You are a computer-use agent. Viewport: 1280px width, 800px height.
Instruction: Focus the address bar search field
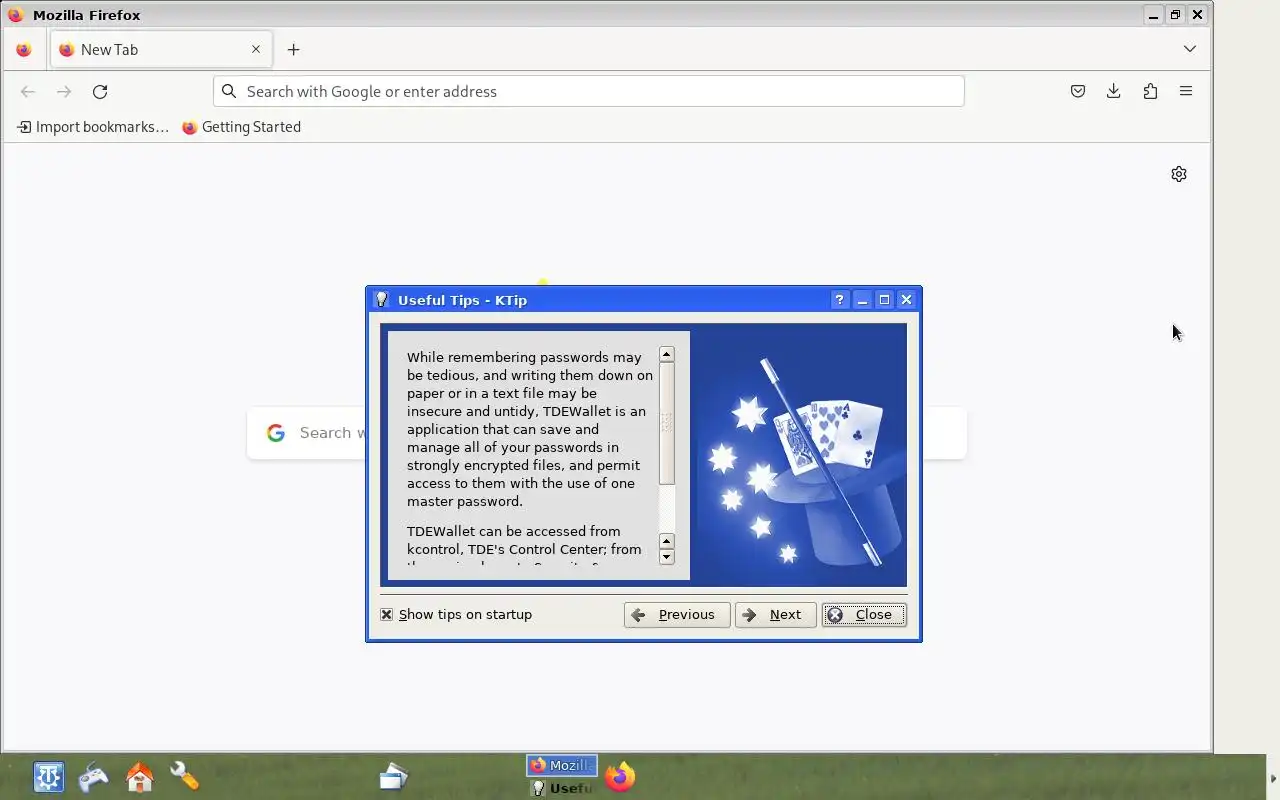[588, 91]
